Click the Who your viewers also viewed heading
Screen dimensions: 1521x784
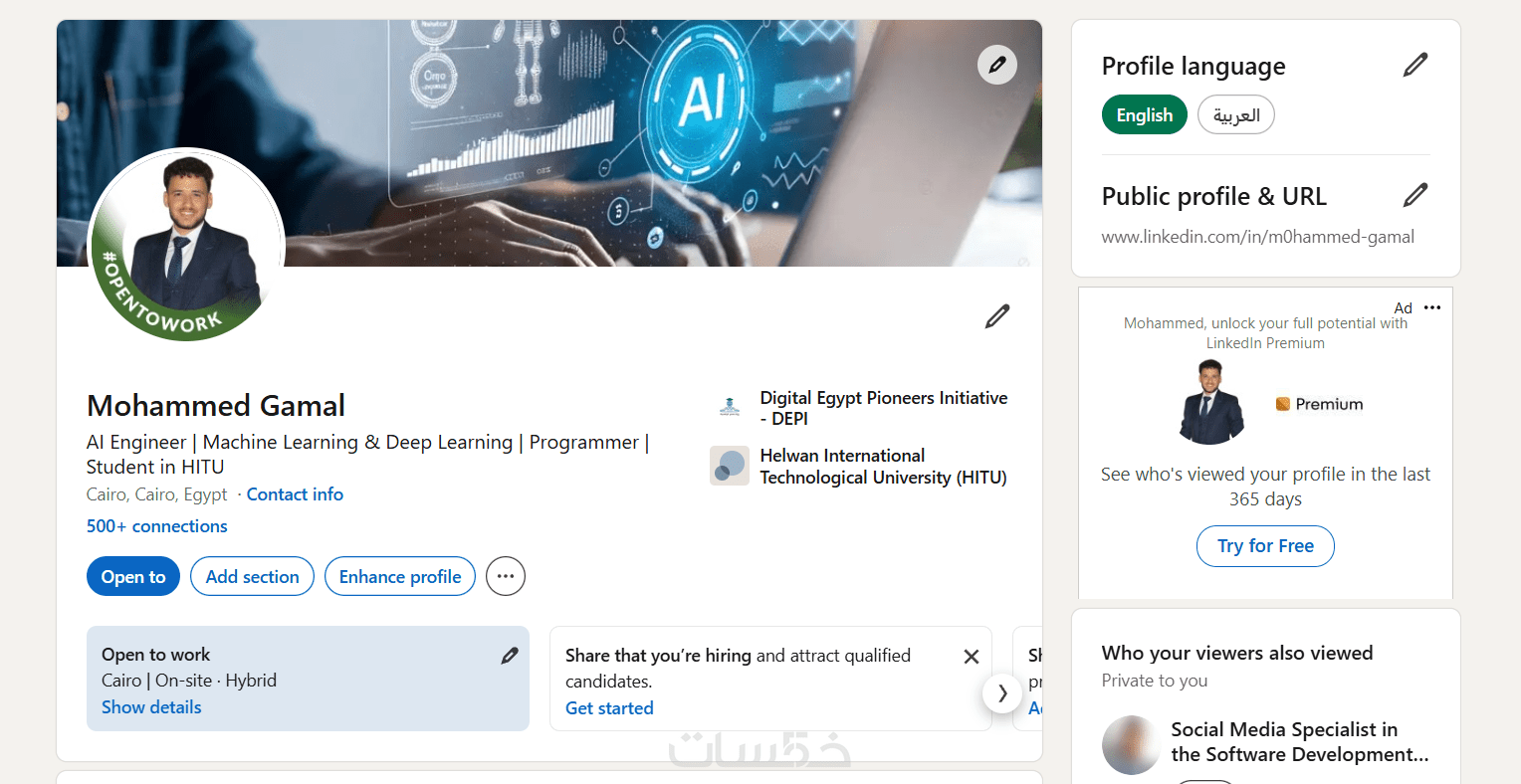tap(1237, 653)
